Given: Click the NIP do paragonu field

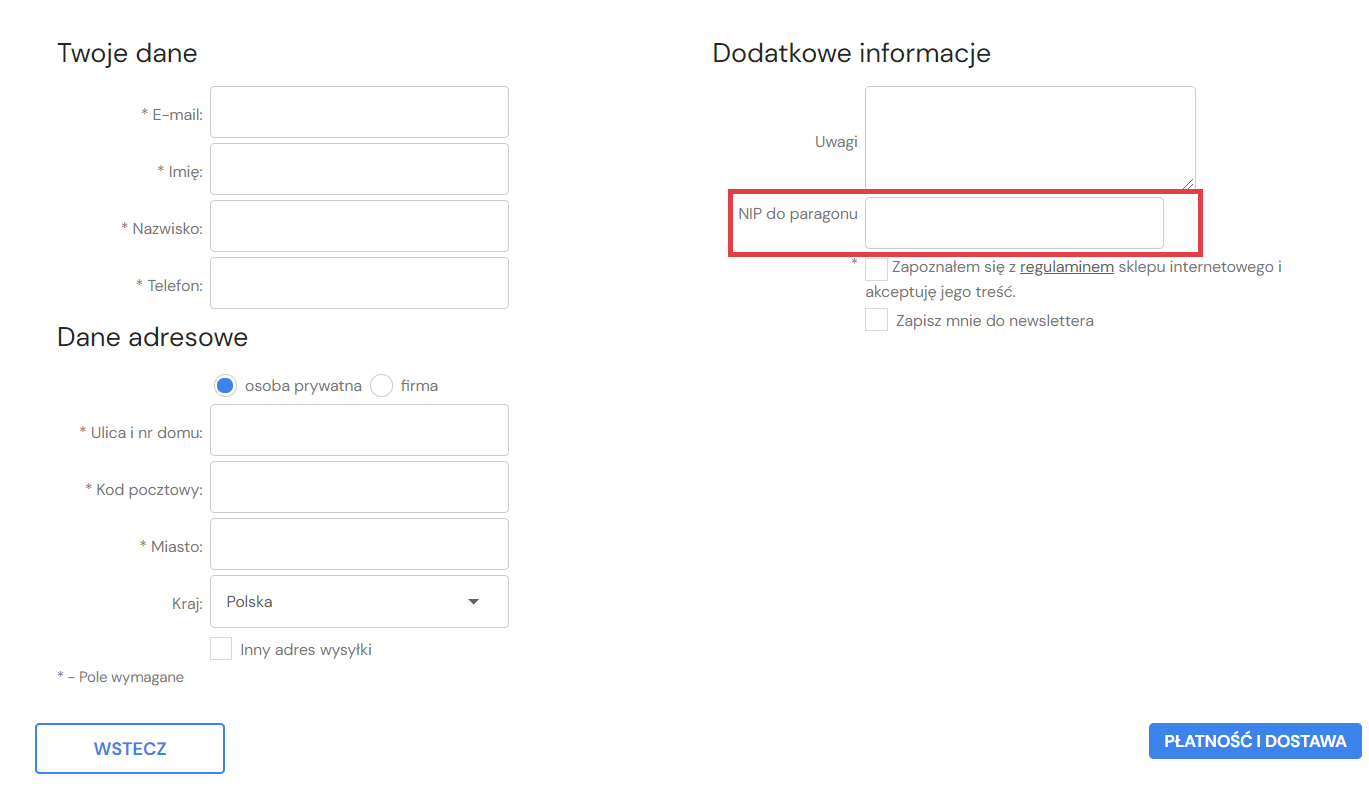Looking at the screenshot, I should 1014,223.
